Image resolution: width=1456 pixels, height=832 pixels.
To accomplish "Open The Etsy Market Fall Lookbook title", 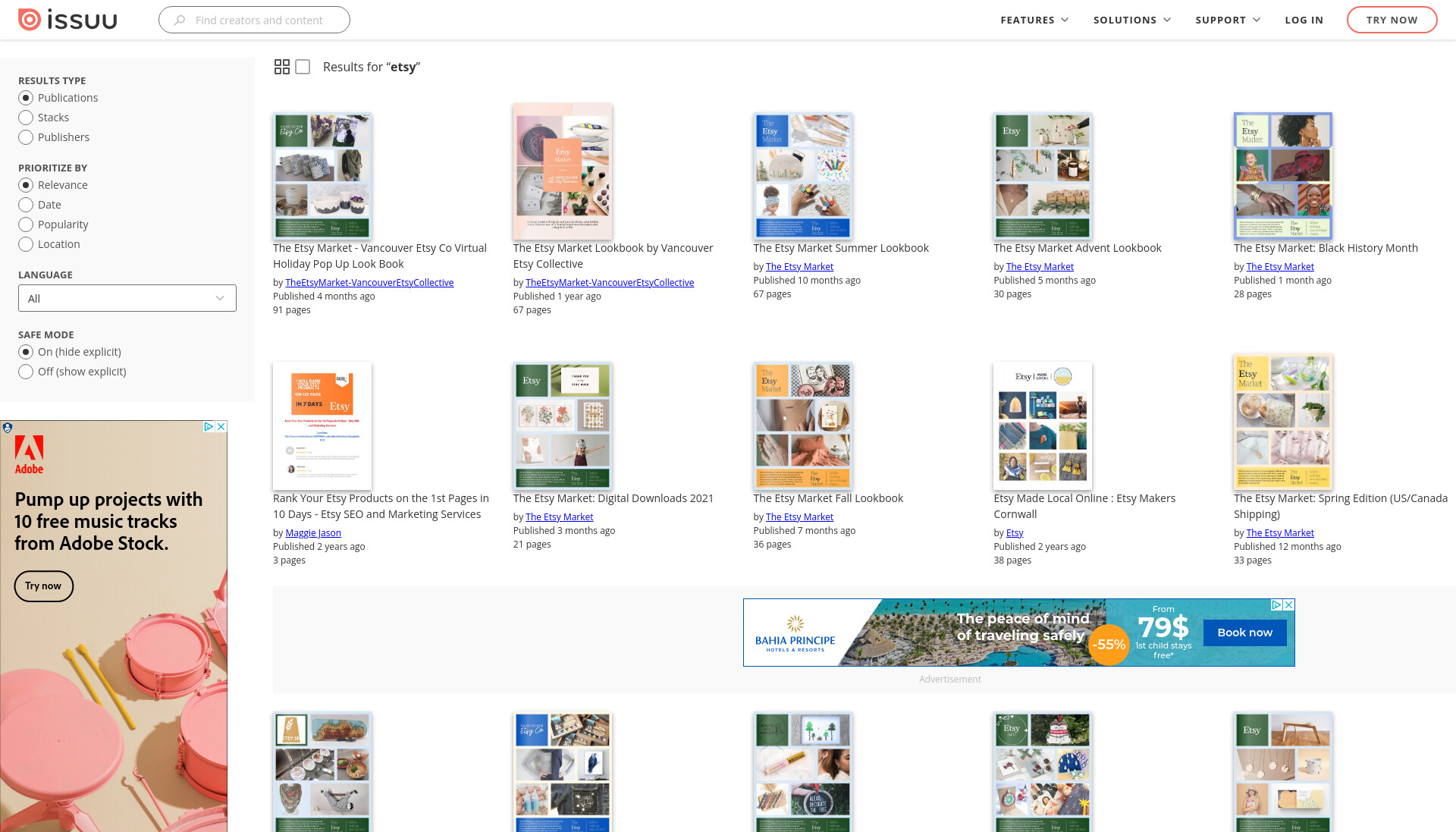I will coord(828,498).
